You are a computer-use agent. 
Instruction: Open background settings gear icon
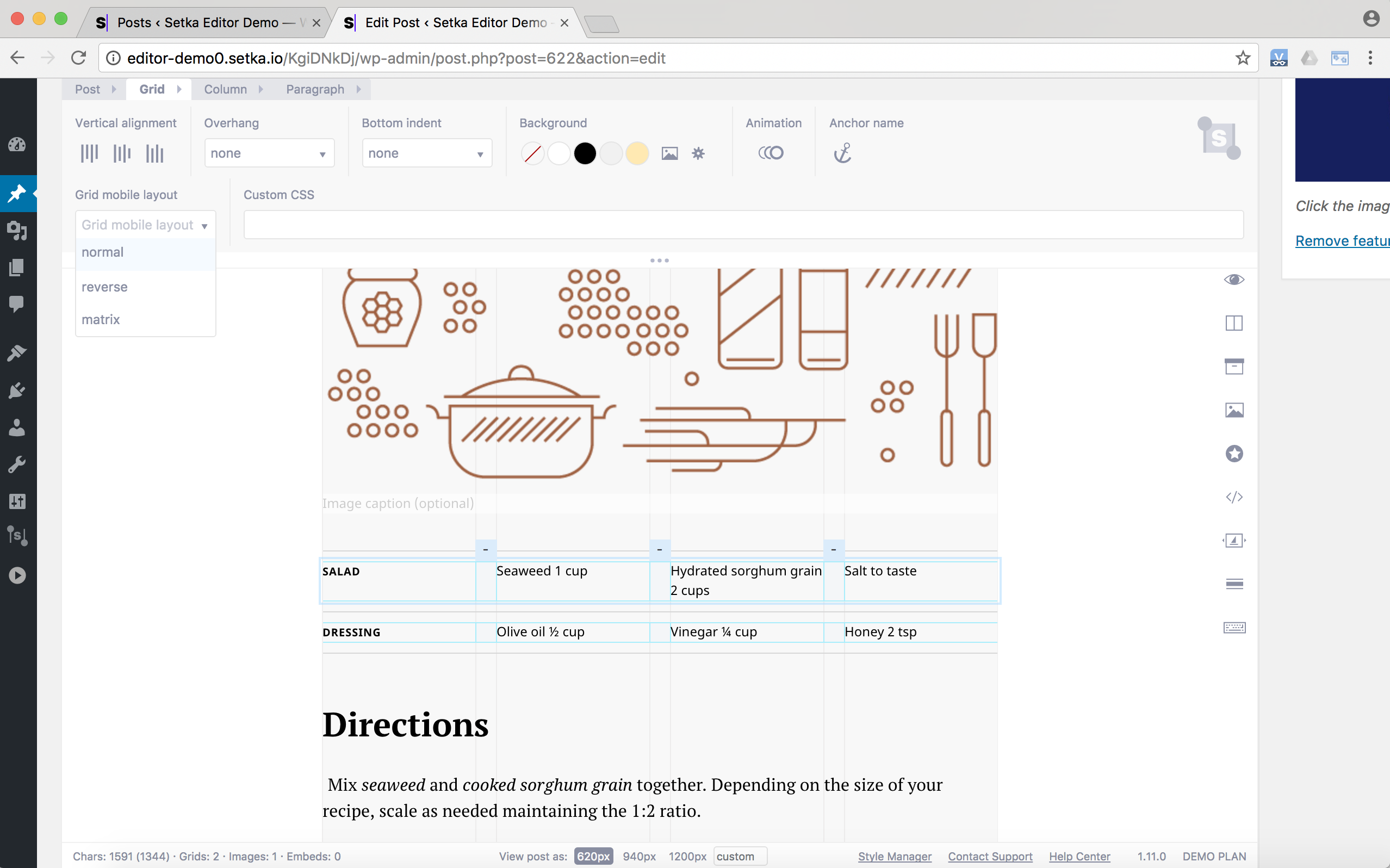click(x=698, y=153)
